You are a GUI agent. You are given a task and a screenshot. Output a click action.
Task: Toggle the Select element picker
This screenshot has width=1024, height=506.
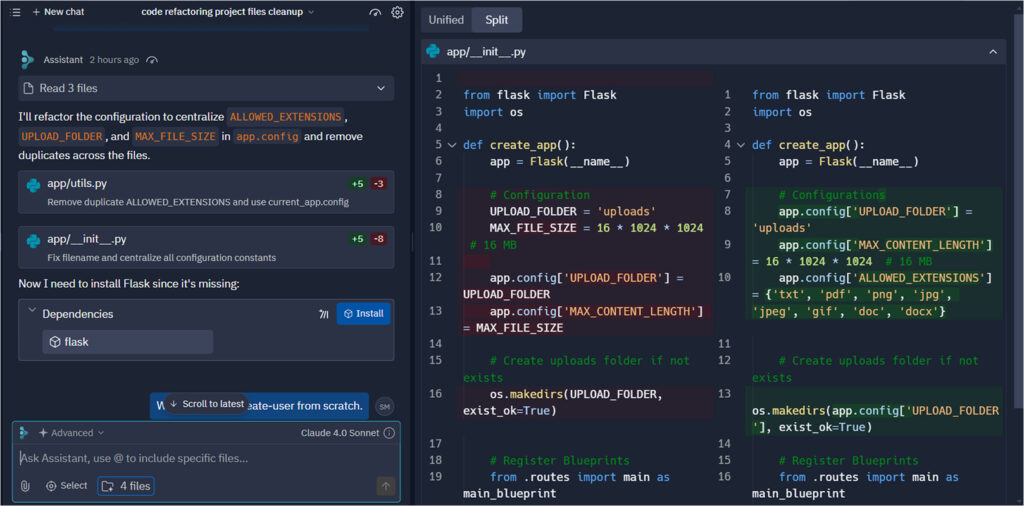tap(66, 486)
